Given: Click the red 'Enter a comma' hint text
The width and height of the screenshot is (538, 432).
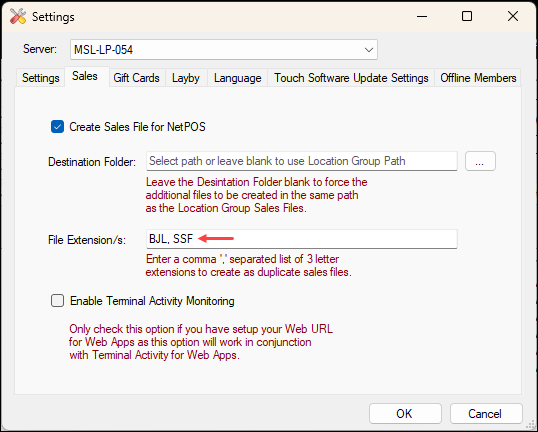Looking at the screenshot, I should tap(248, 265).
